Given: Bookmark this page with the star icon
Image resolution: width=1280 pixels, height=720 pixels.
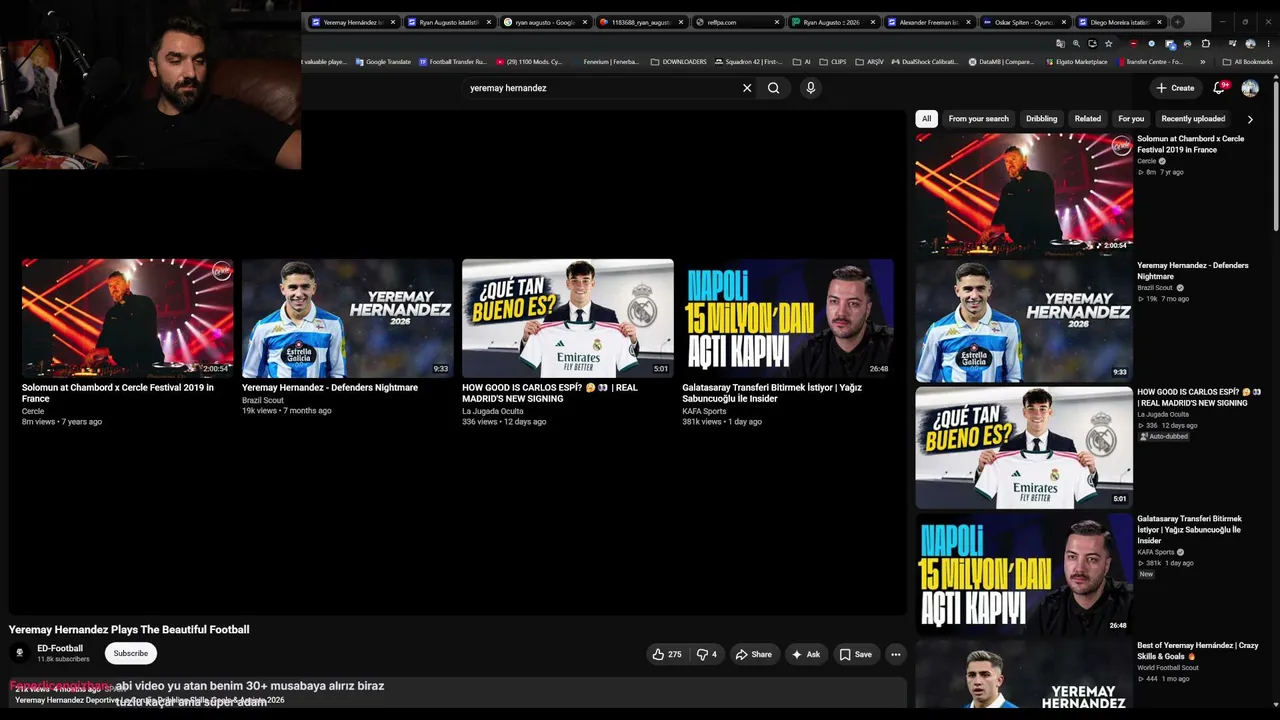Looking at the screenshot, I should point(1108,44).
